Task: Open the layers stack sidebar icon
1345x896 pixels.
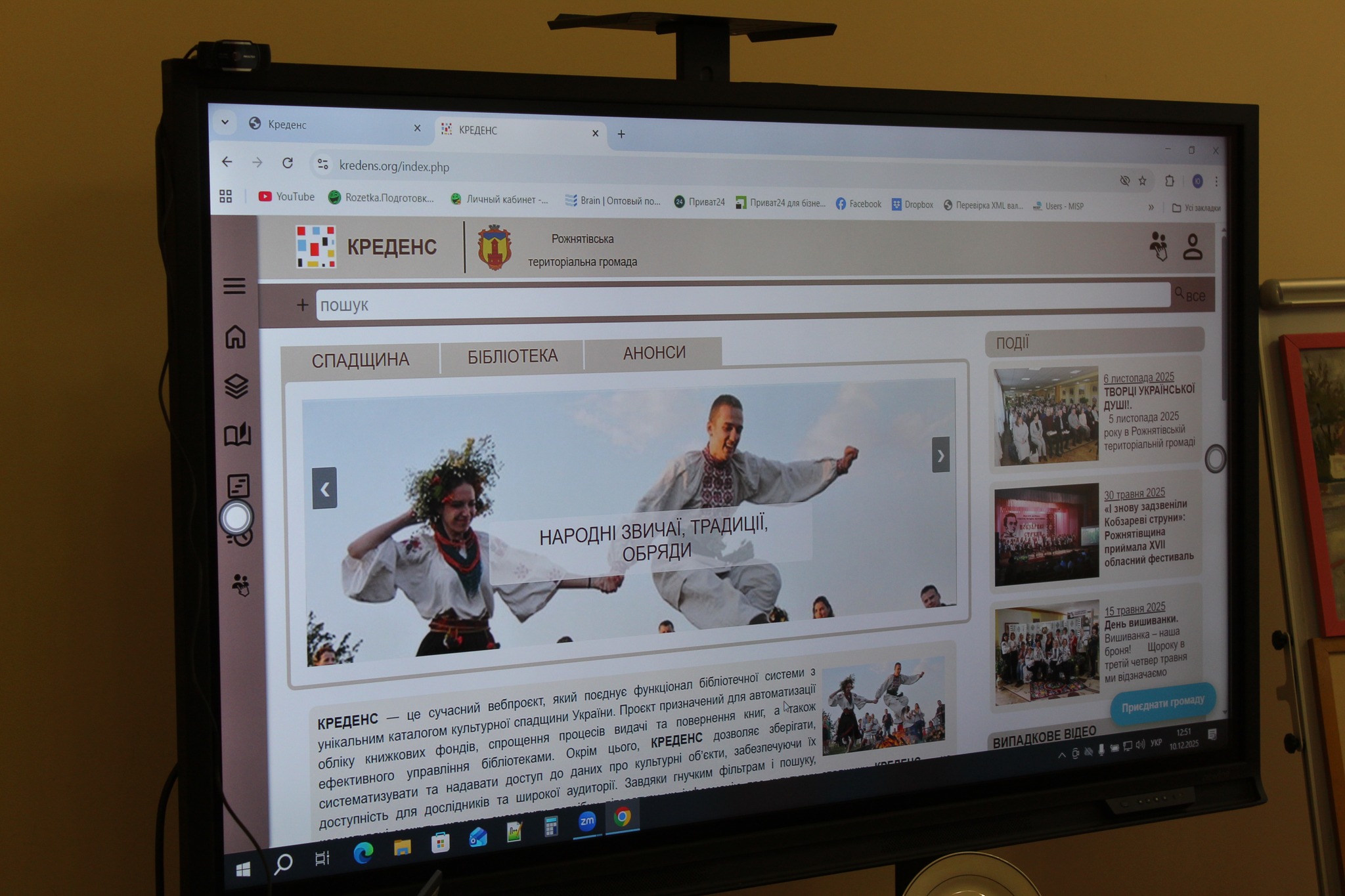Action: click(236, 386)
